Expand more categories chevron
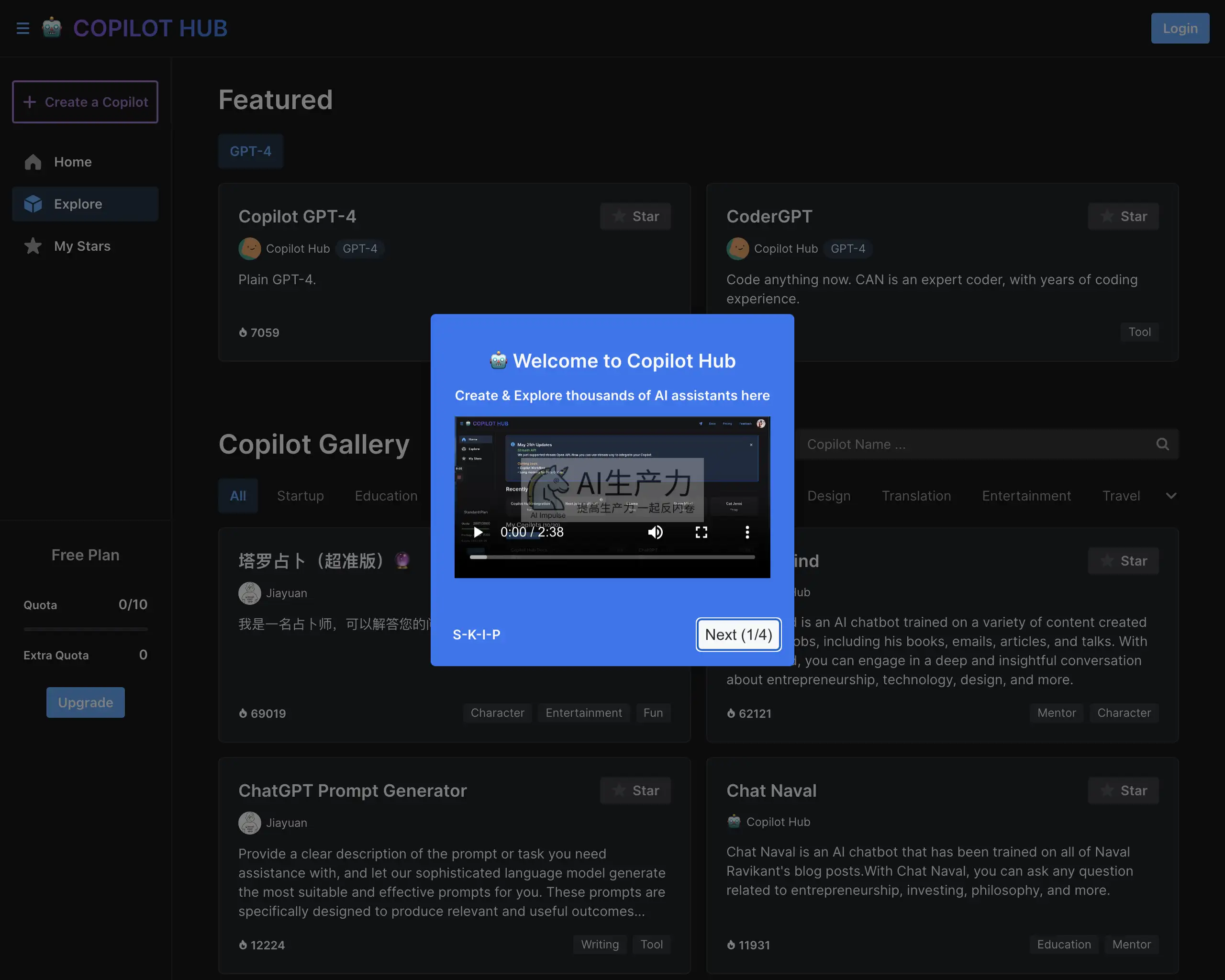The width and height of the screenshot is (1225, 980). pyautogui.click(x=1170, y=496)
